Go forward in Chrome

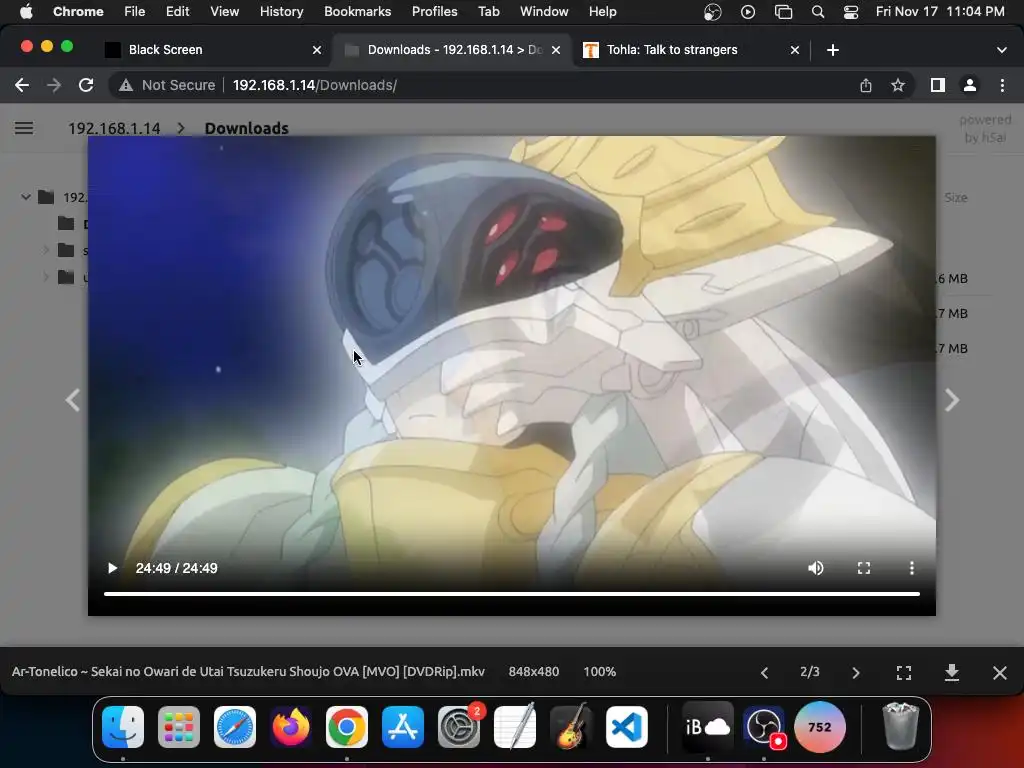pyautogui.click(x=54, y=85)
